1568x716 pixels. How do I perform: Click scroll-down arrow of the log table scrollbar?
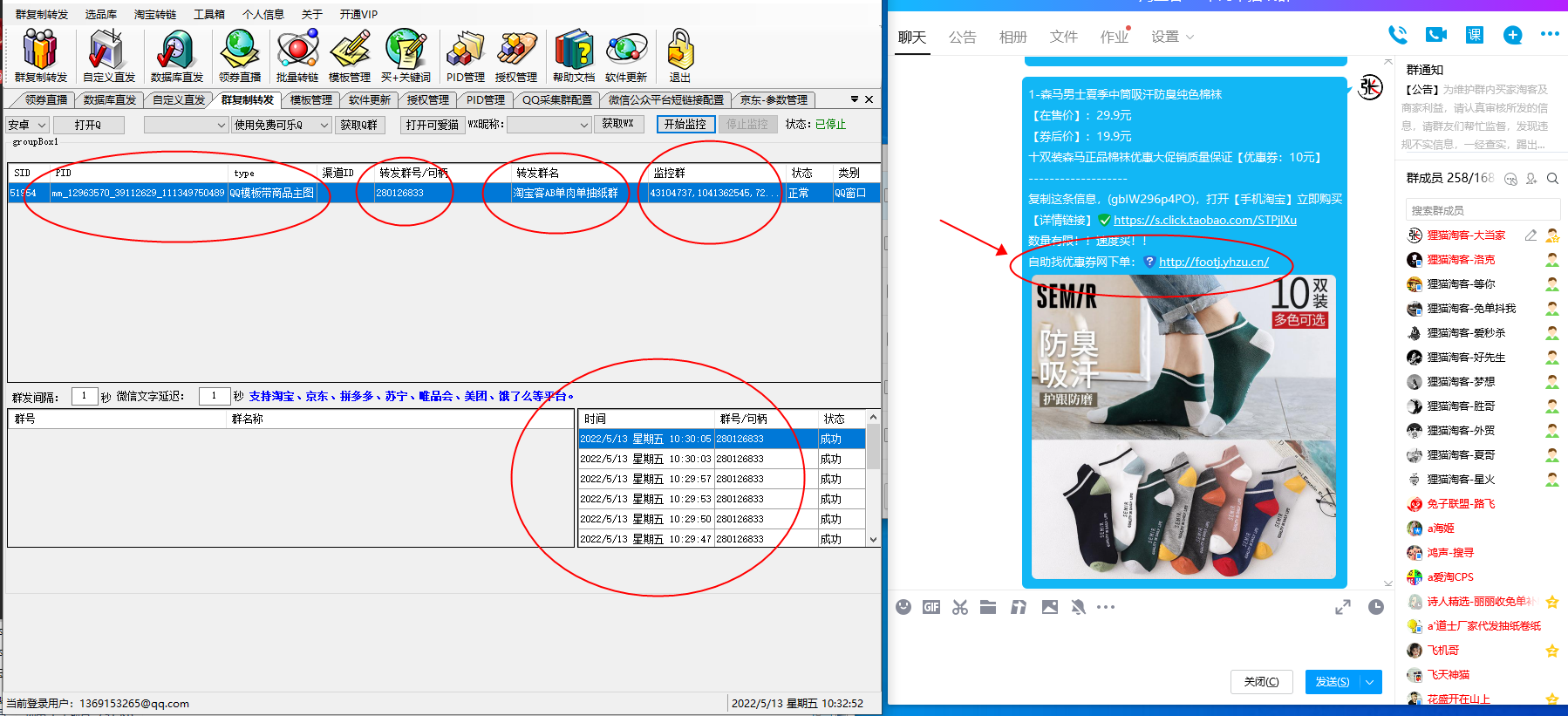point(873,539)
